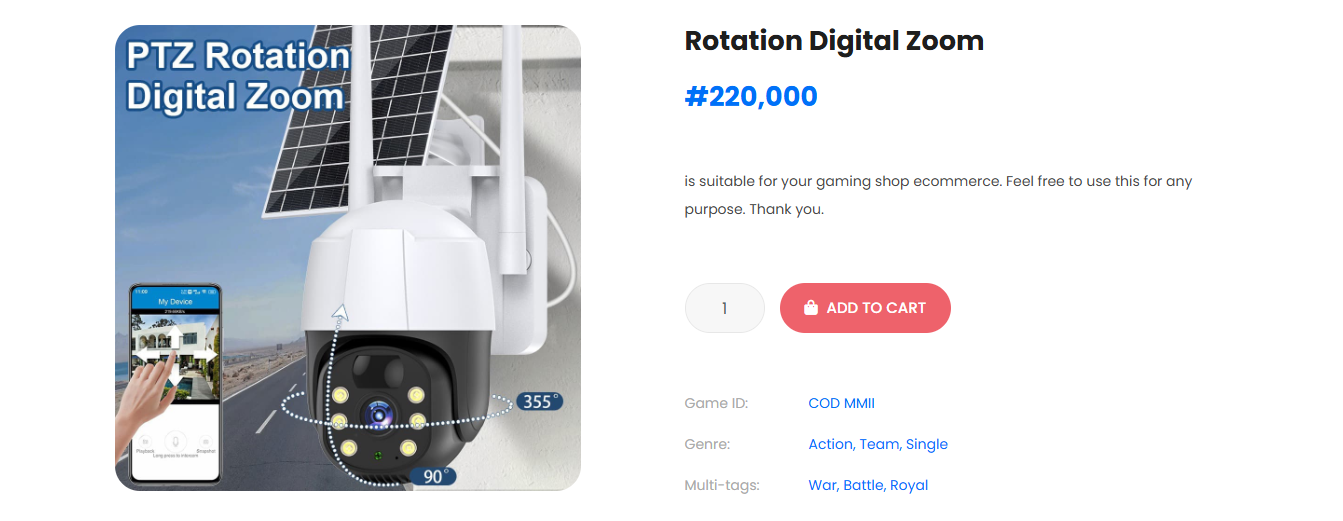Viewport: 1343px width, 521px height.
Task: Select the Team genre link
Action: (879, 444)
